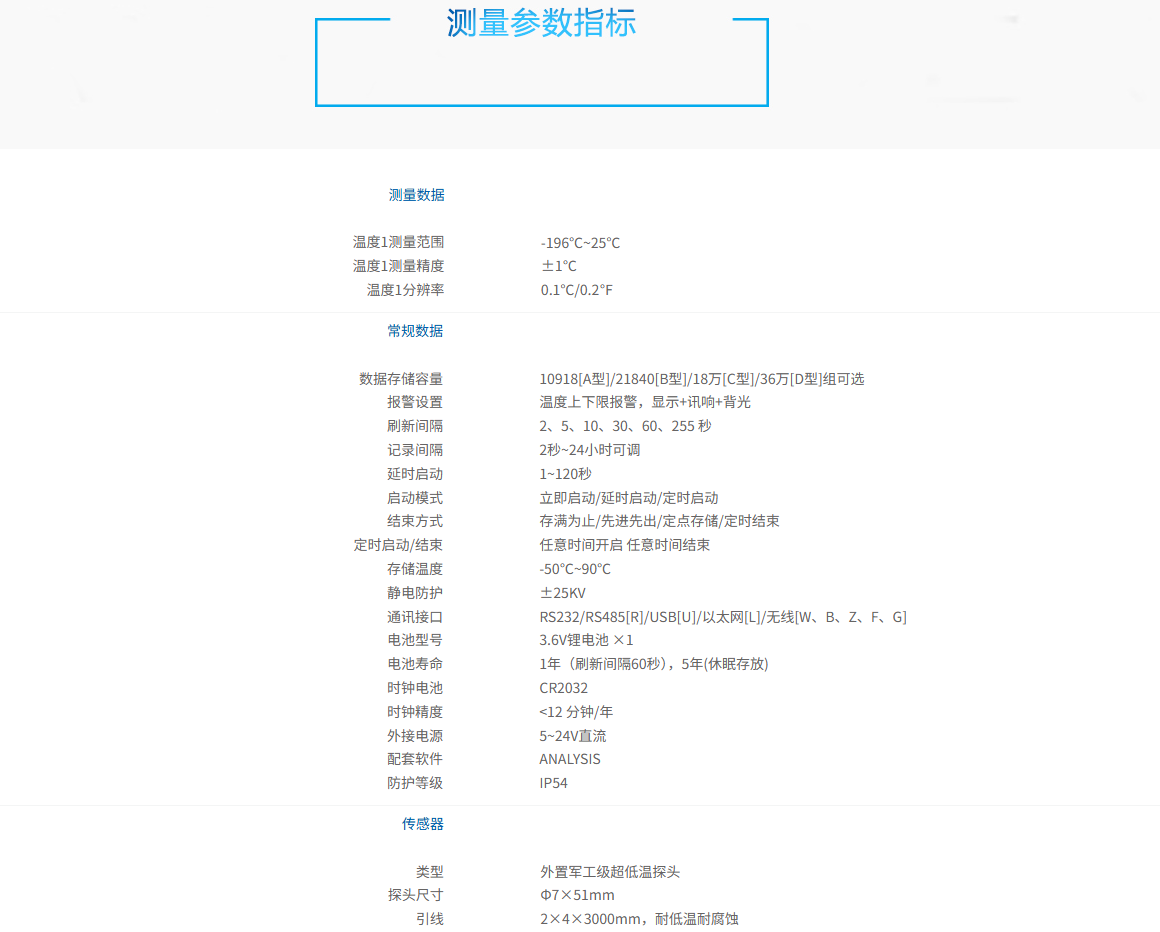Click the 温度1分辨率 value 0.1℃/0.2℉
The height and width of the screenshot is (932, 1160).
576,290
